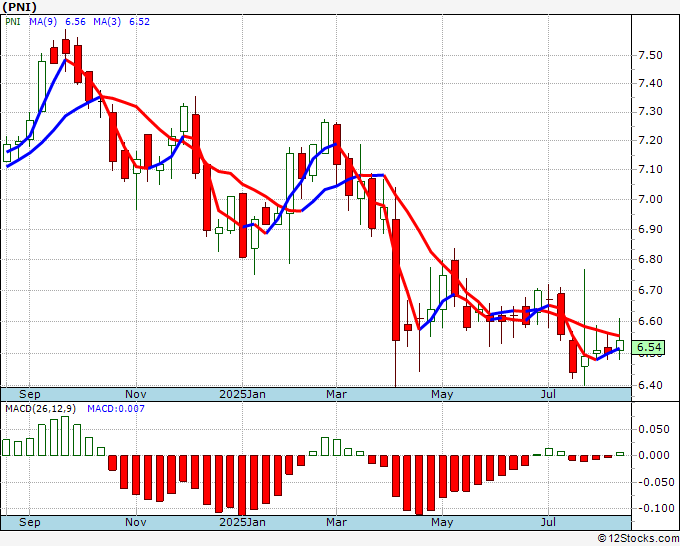Click the 7.50 price axis label
The height and width of the screenshot is (546, 680).
(651, 56)
